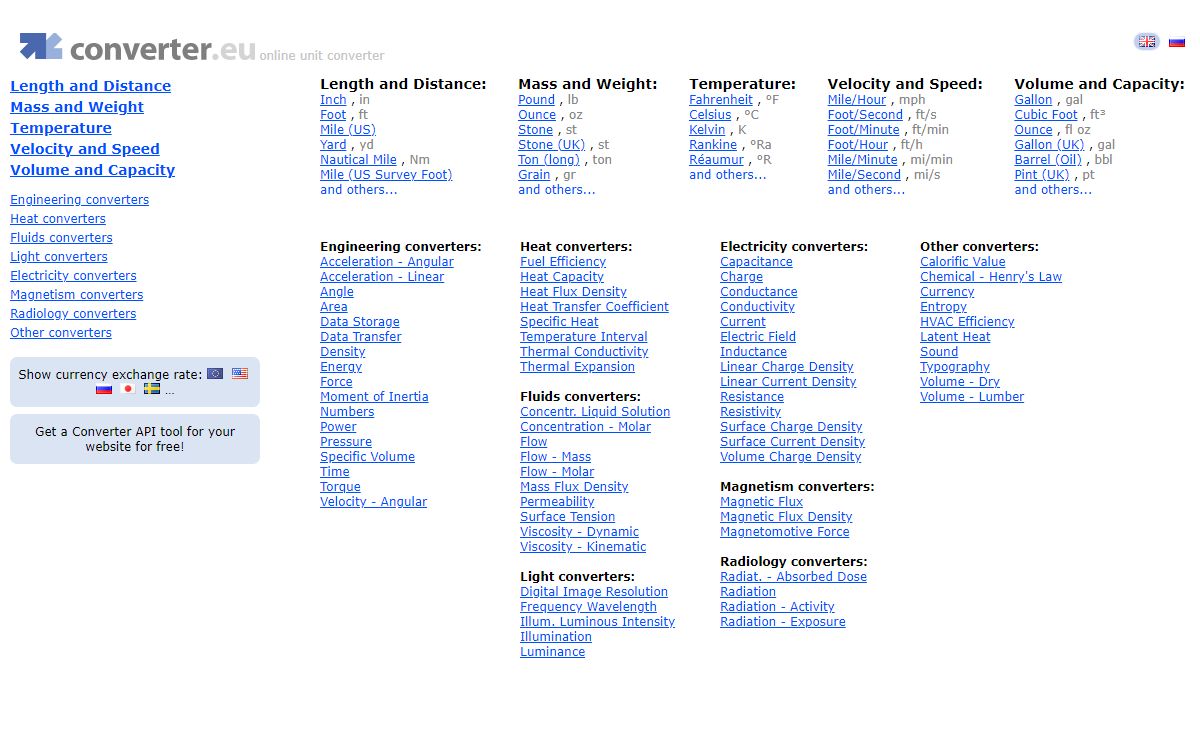Screen dimensions: 1200x740
Task: Open Electricity converters sidebar link
Action: (x=73, y=276)
